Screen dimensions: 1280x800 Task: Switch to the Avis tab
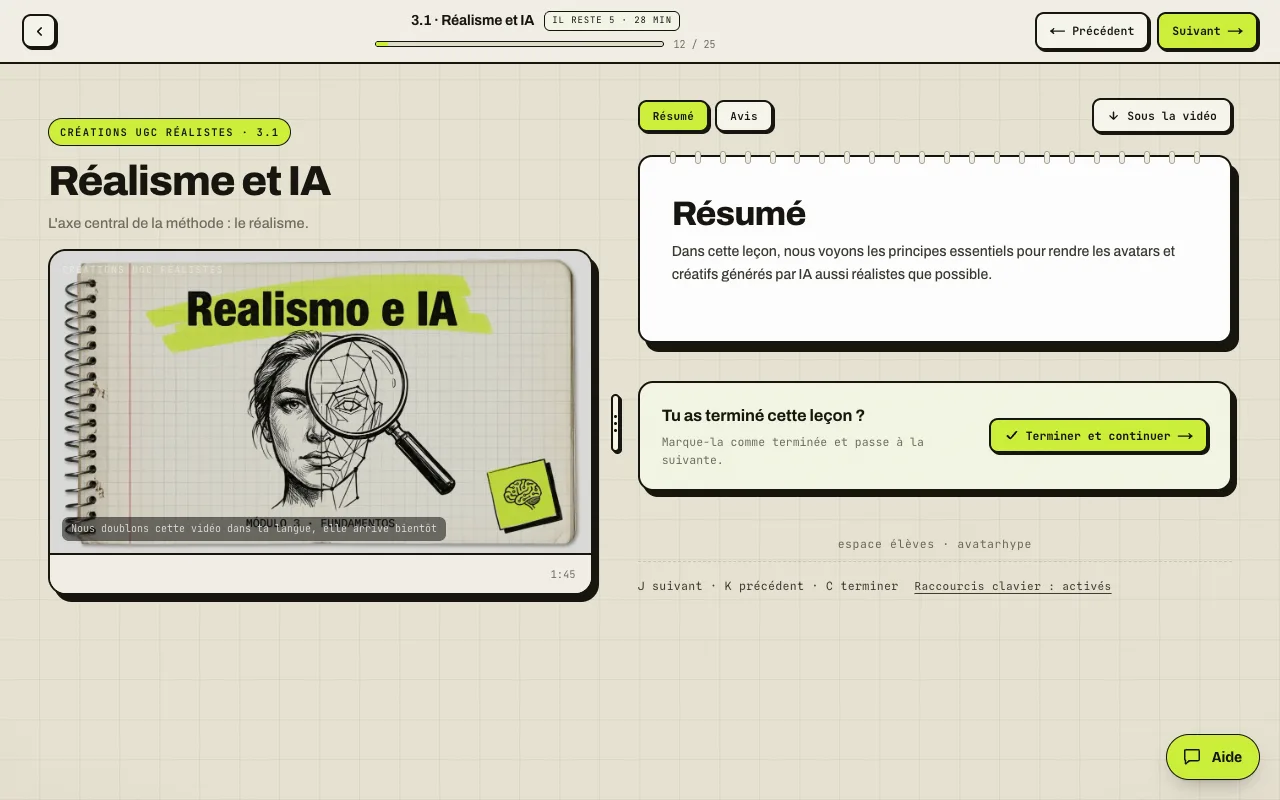pyautogui.click(x=743, y=116)
